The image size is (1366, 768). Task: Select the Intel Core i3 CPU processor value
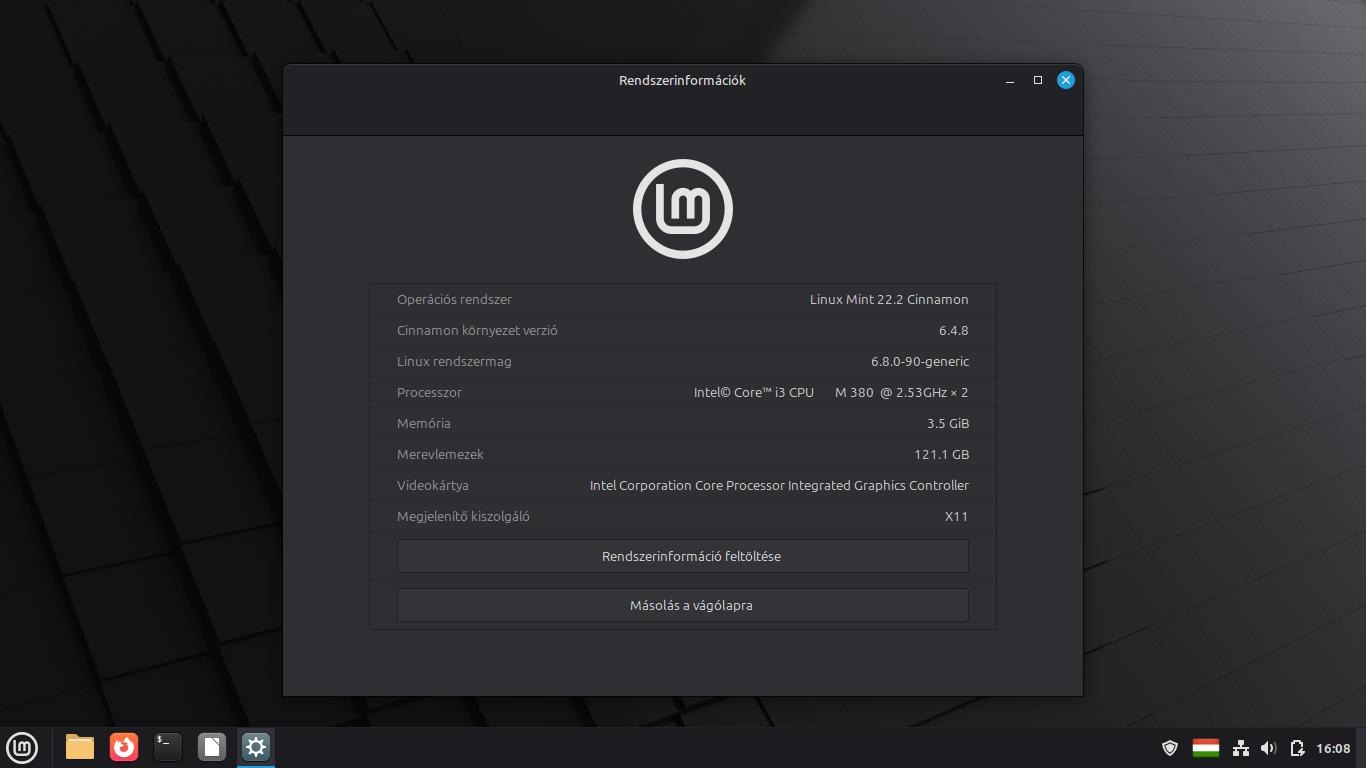(831, 392)
